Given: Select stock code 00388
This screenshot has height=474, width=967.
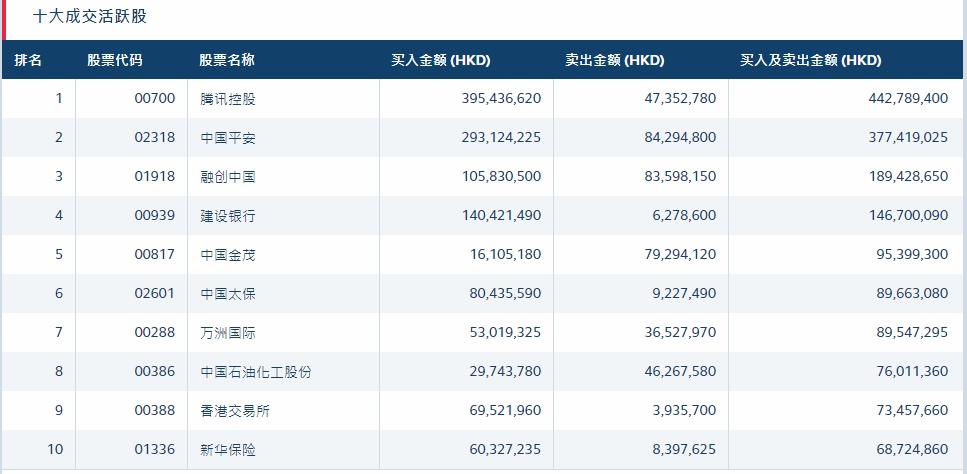Looking at the screenshot, I should click(x=155, y=410).
